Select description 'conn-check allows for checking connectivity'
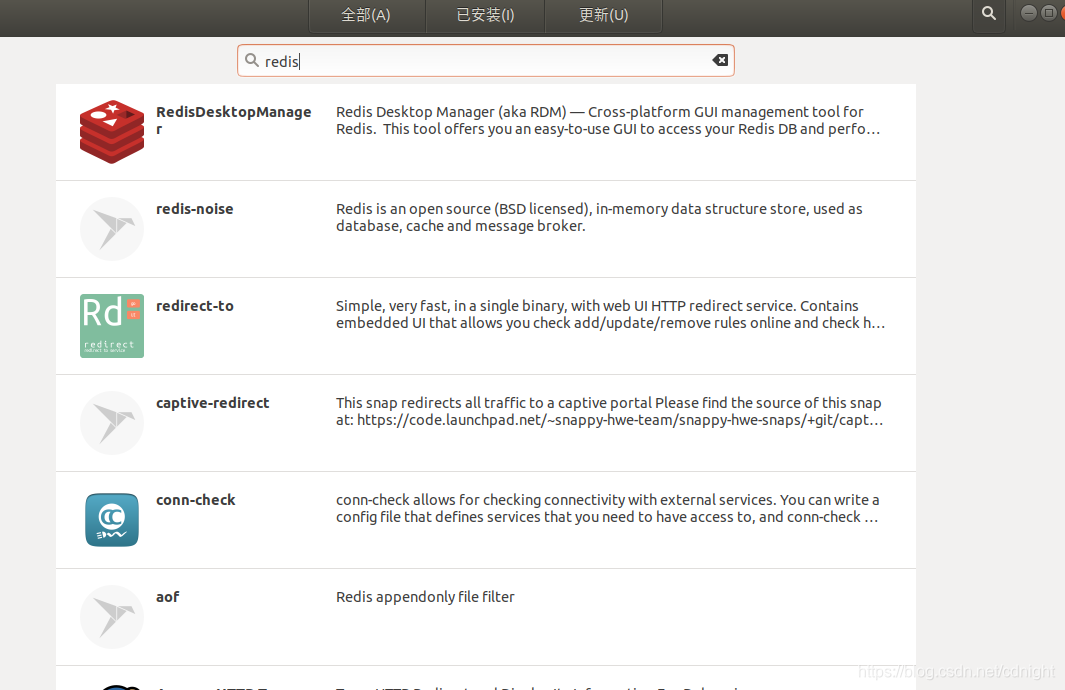The image size is (1065, 690). (x=608, y=509)
